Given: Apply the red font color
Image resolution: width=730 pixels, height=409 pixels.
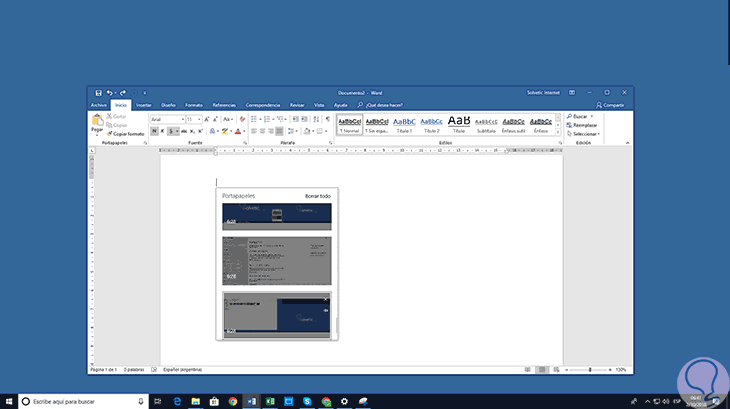Looking at the screenshot, I should (x=238, y=131).
